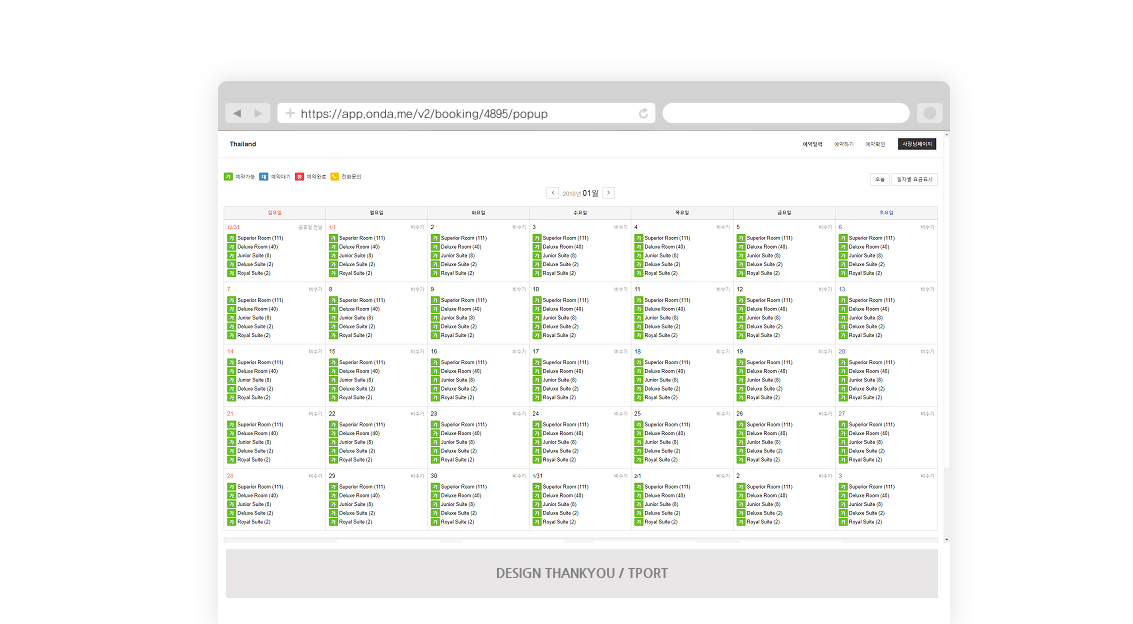1133x624 pixels.
Task: Click the DESIGN THANKYOU / TPORT banner
Action: (582, 573)
